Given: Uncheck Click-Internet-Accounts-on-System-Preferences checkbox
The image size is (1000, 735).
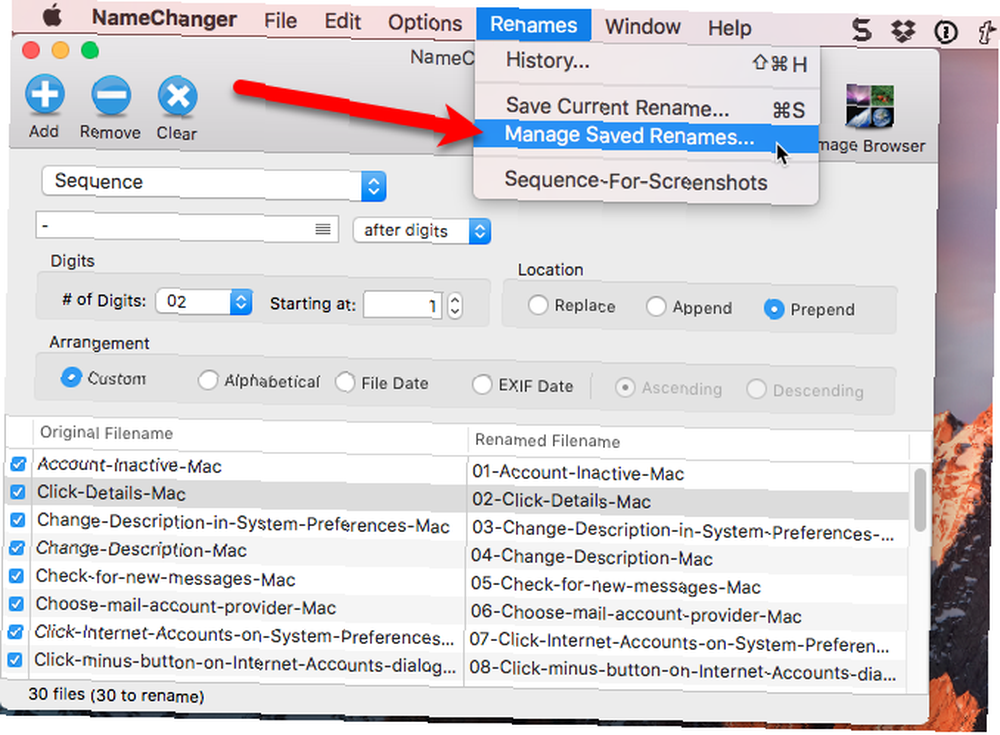Looking at the screenshot, I should tap(16, 632).
